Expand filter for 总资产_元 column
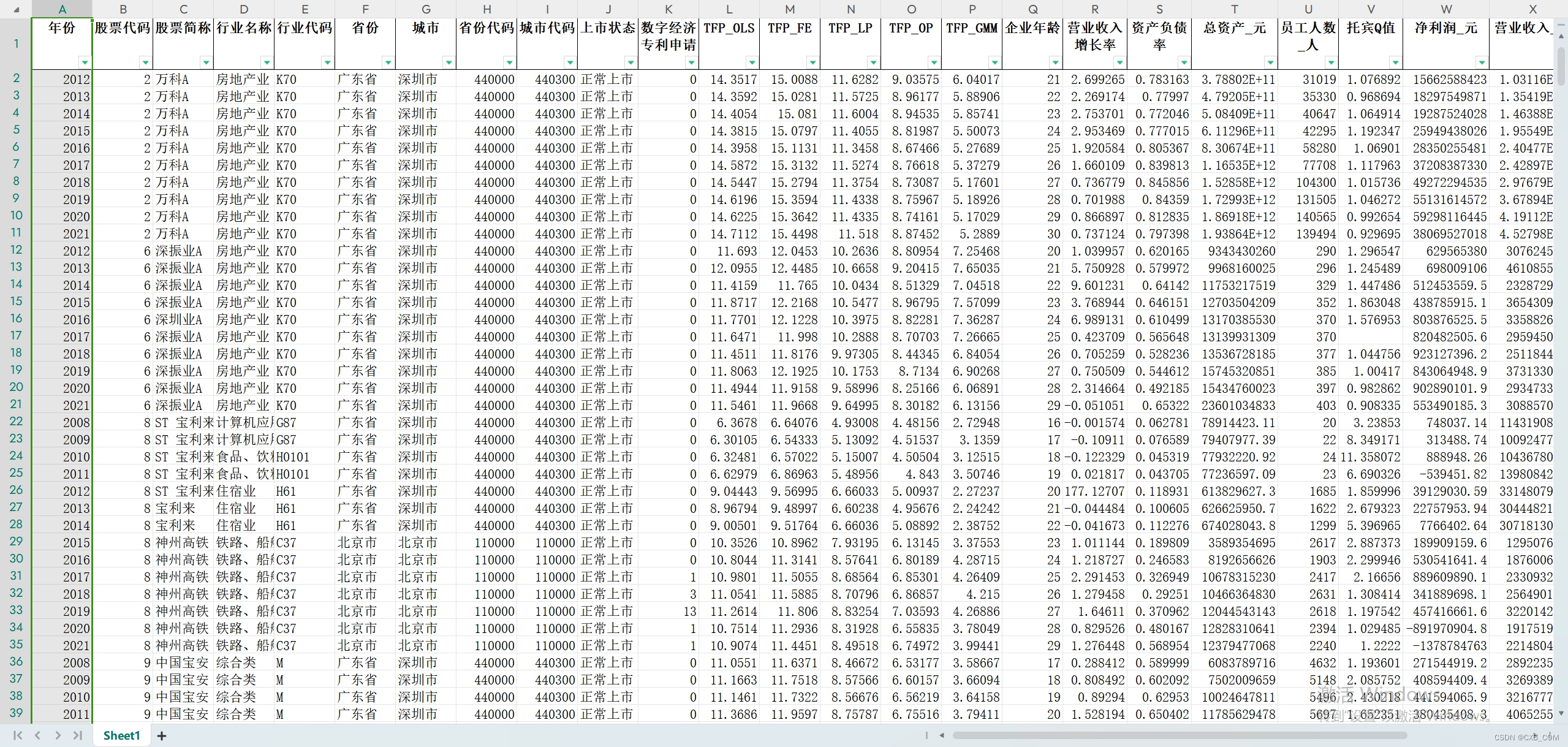The image size is (1568, 747). [1270, 63]
